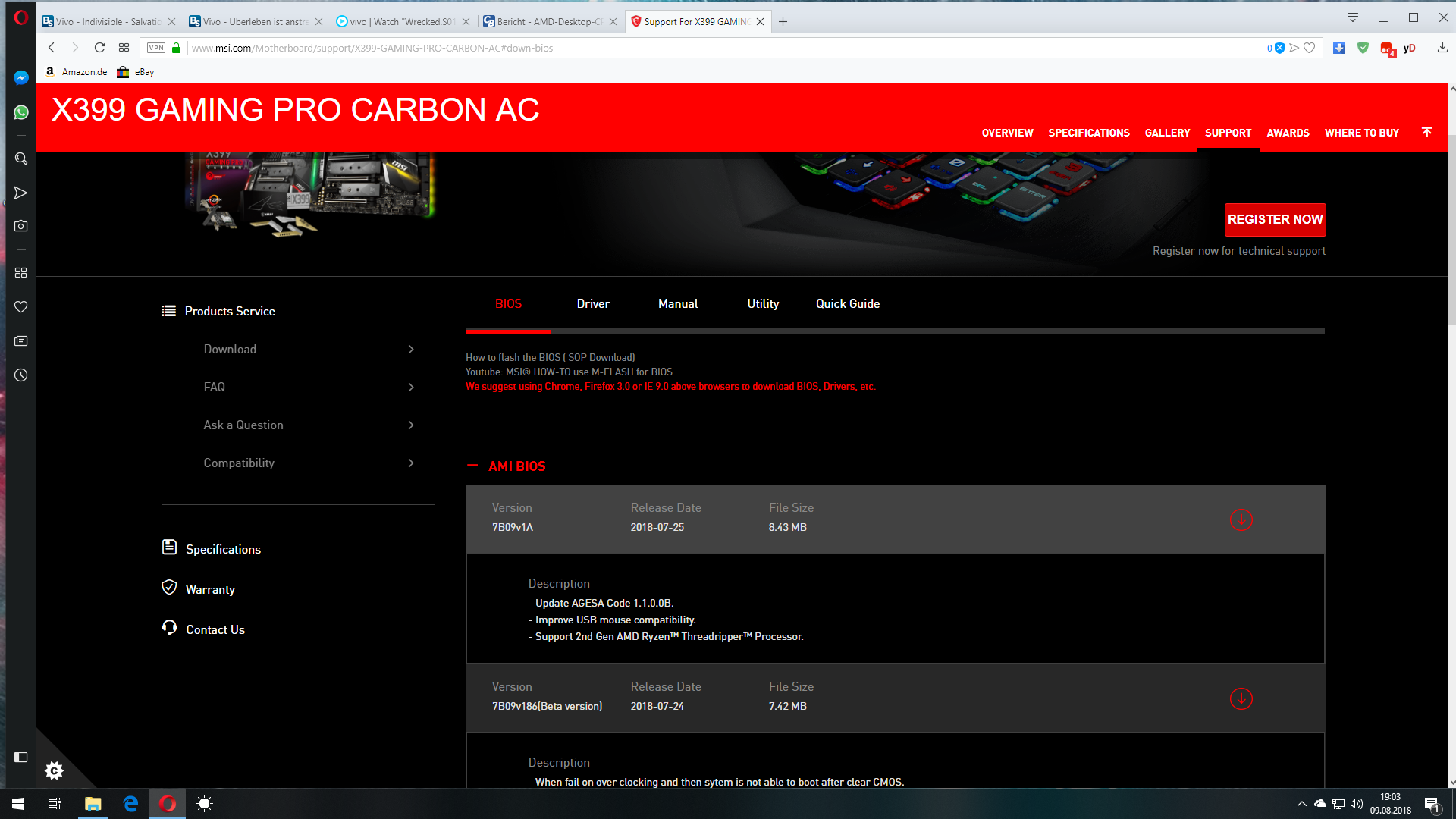This screenshot has width=1456, height=819.
Task: Click the REGISTER NOW button
Action: tap(1275, 220)
